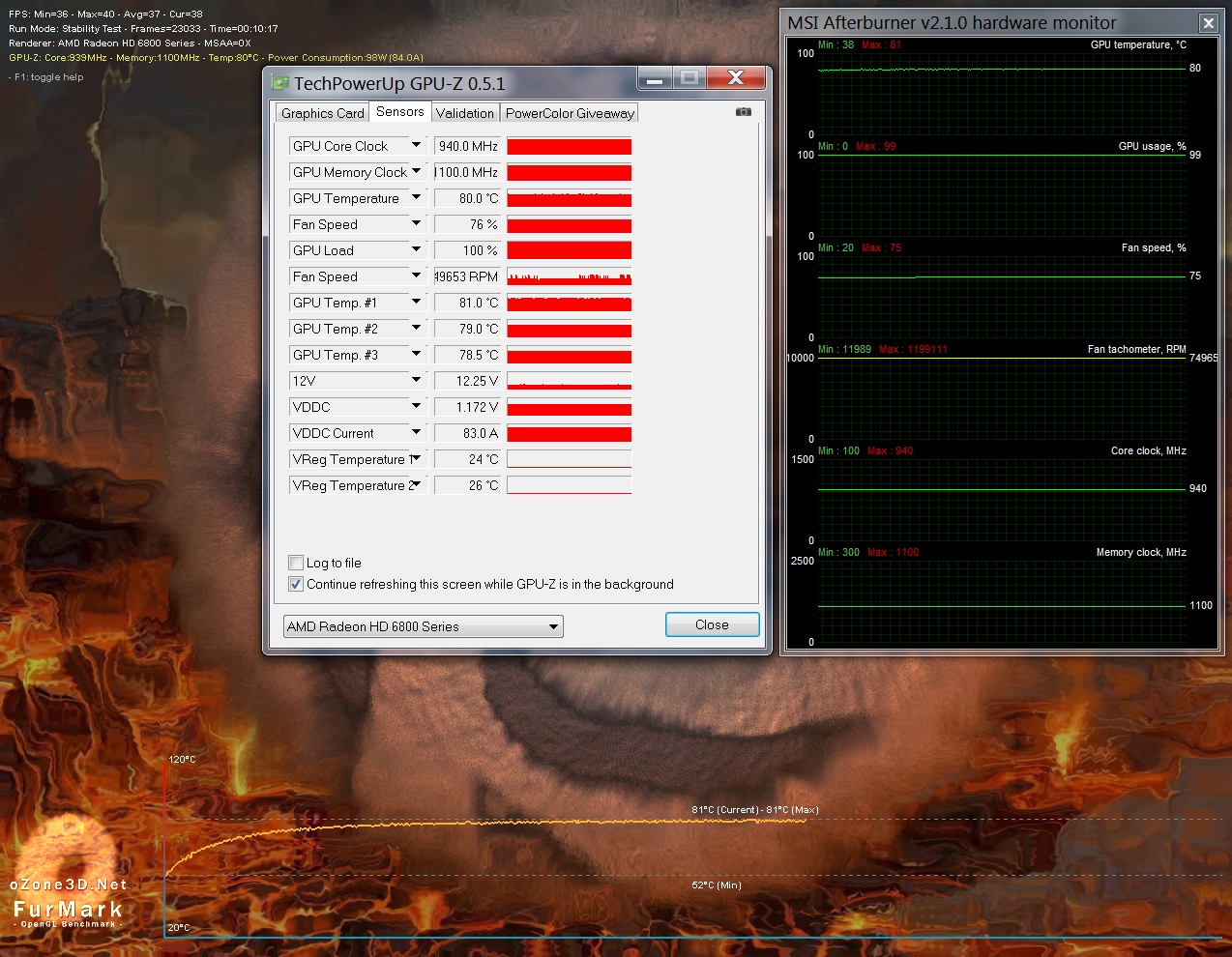Screen dimensions: 1232x957
Task: Enable the Log to file checkbox
Action: (x=296, y=563)
